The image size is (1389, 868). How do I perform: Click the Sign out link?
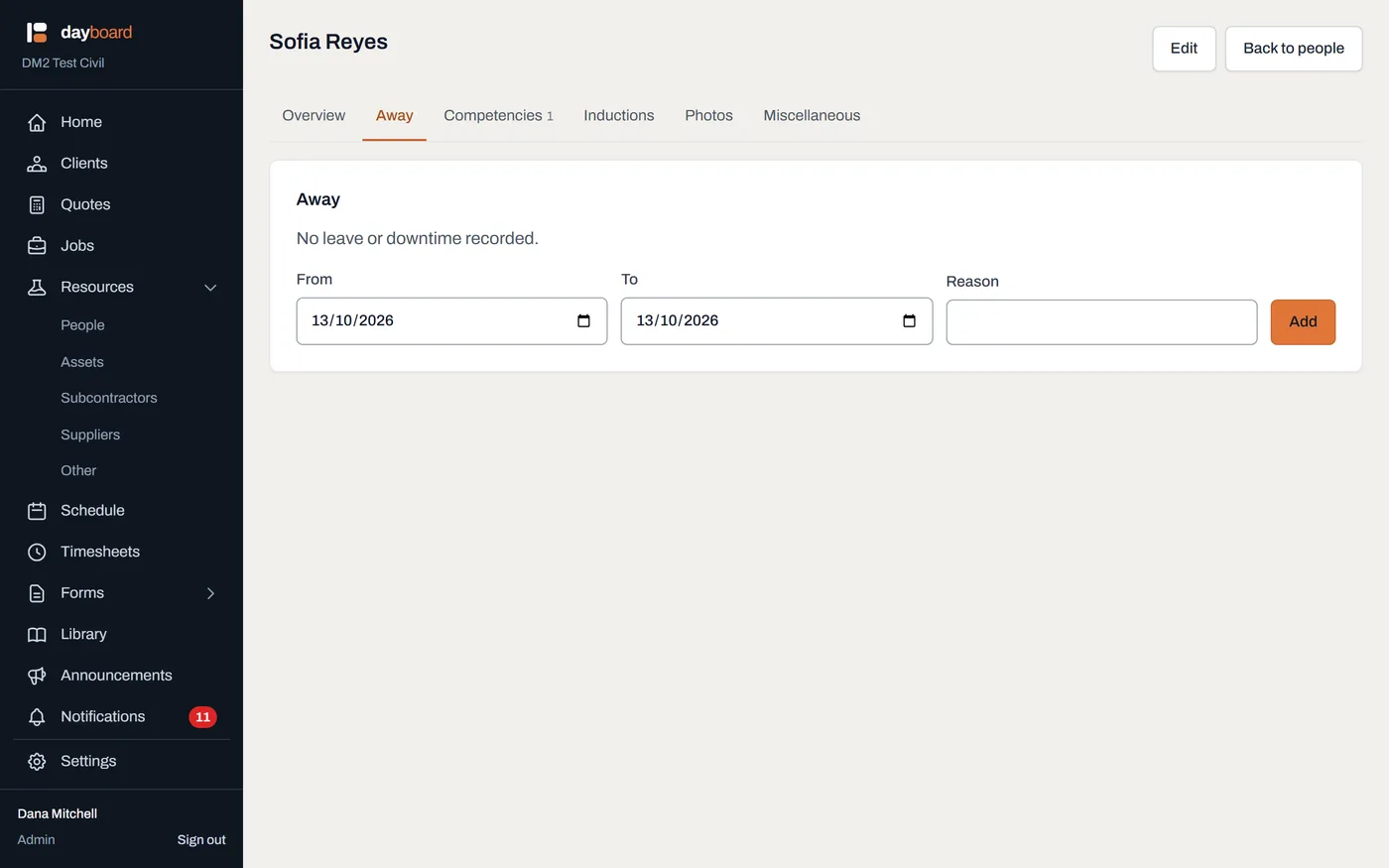[x=201, y=839]
